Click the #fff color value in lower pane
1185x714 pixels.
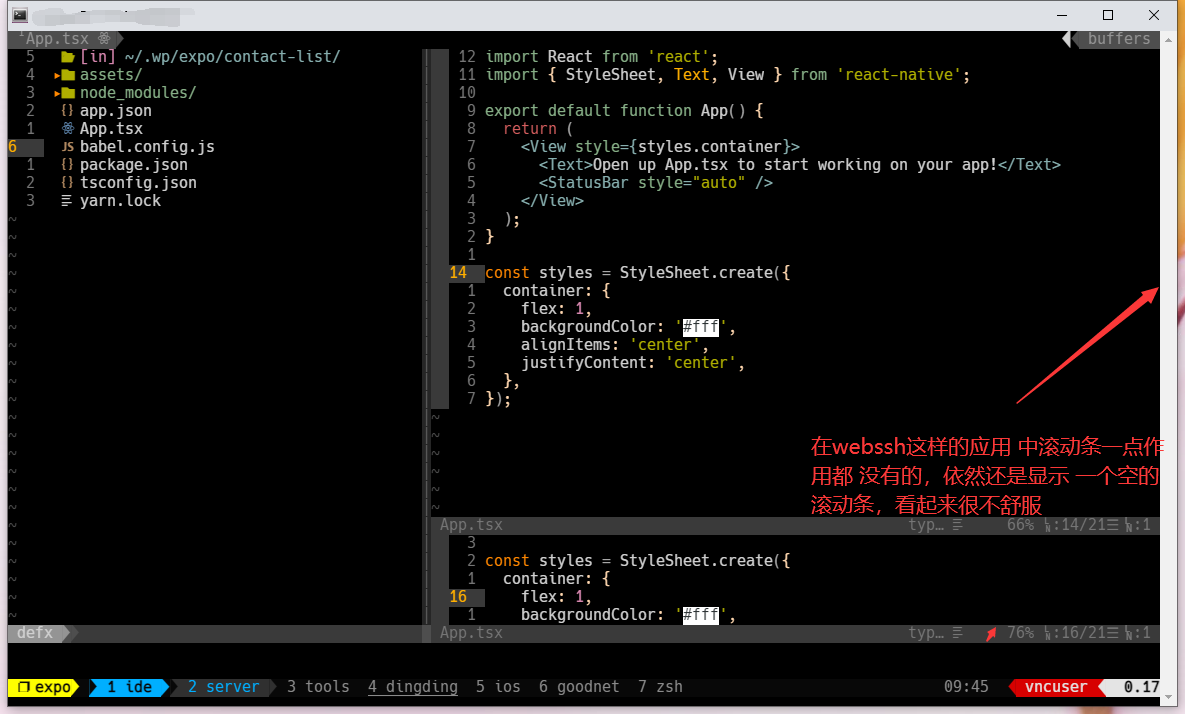[x=701, y=615]
